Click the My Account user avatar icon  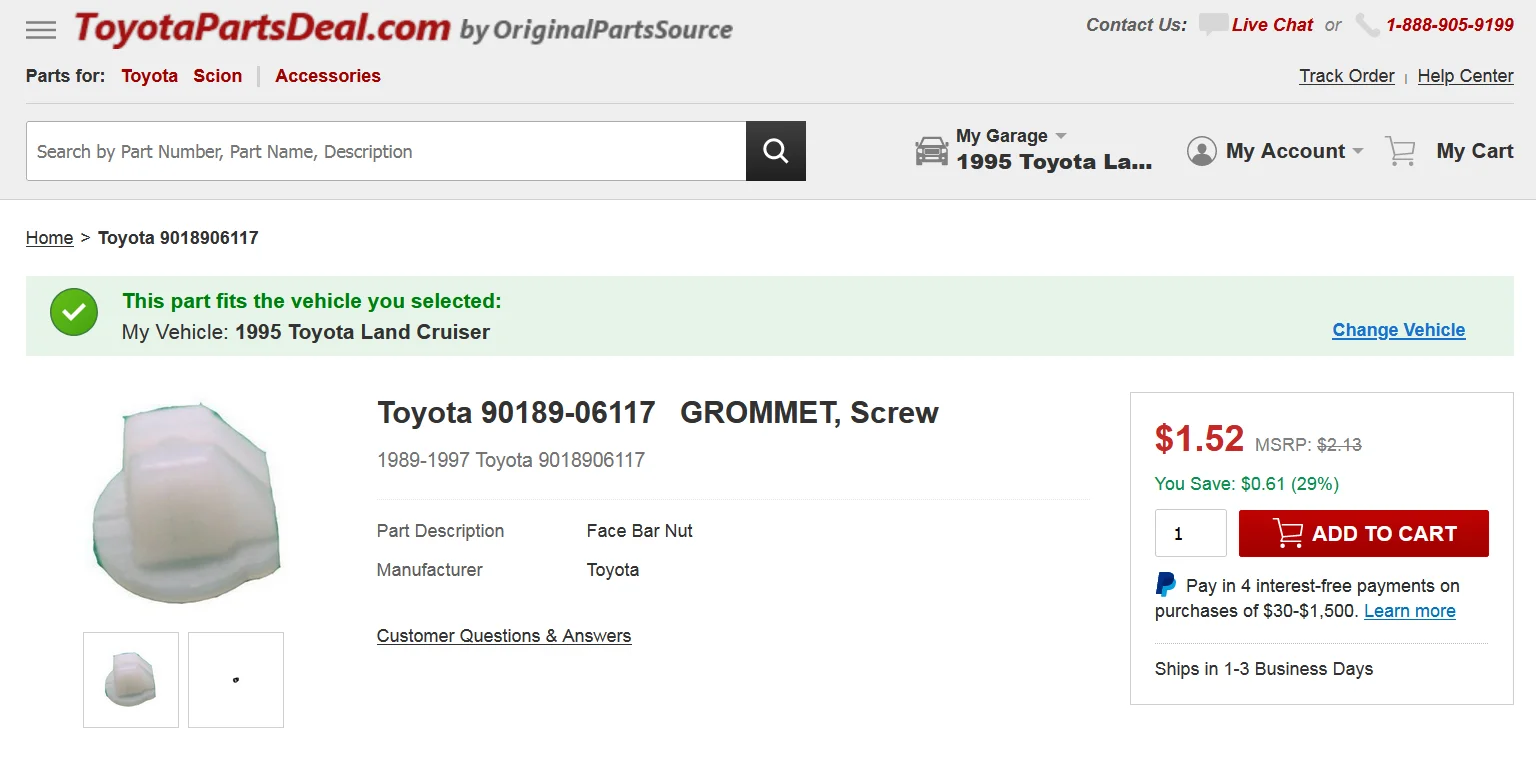(1201, 151)
